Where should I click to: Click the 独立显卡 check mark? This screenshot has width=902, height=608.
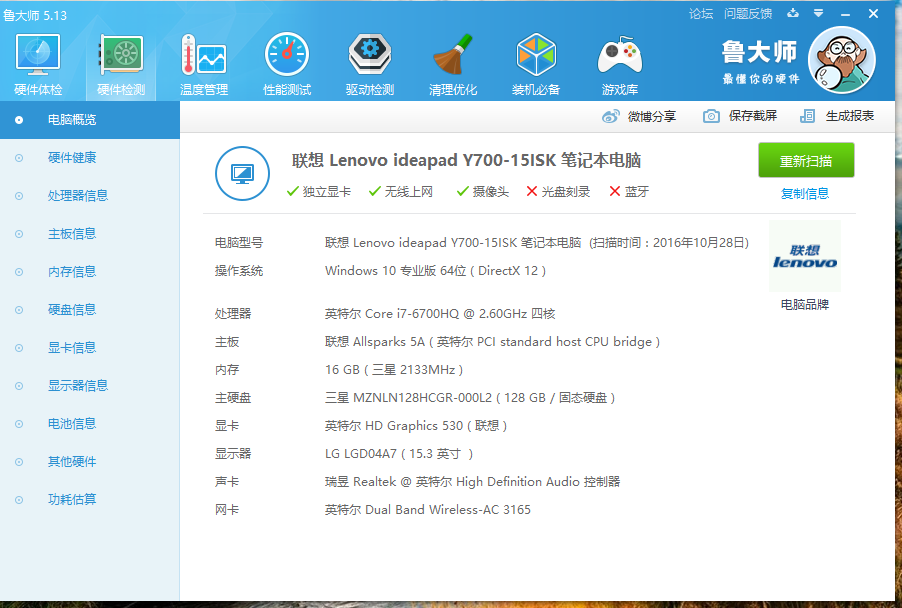(292, 191)
